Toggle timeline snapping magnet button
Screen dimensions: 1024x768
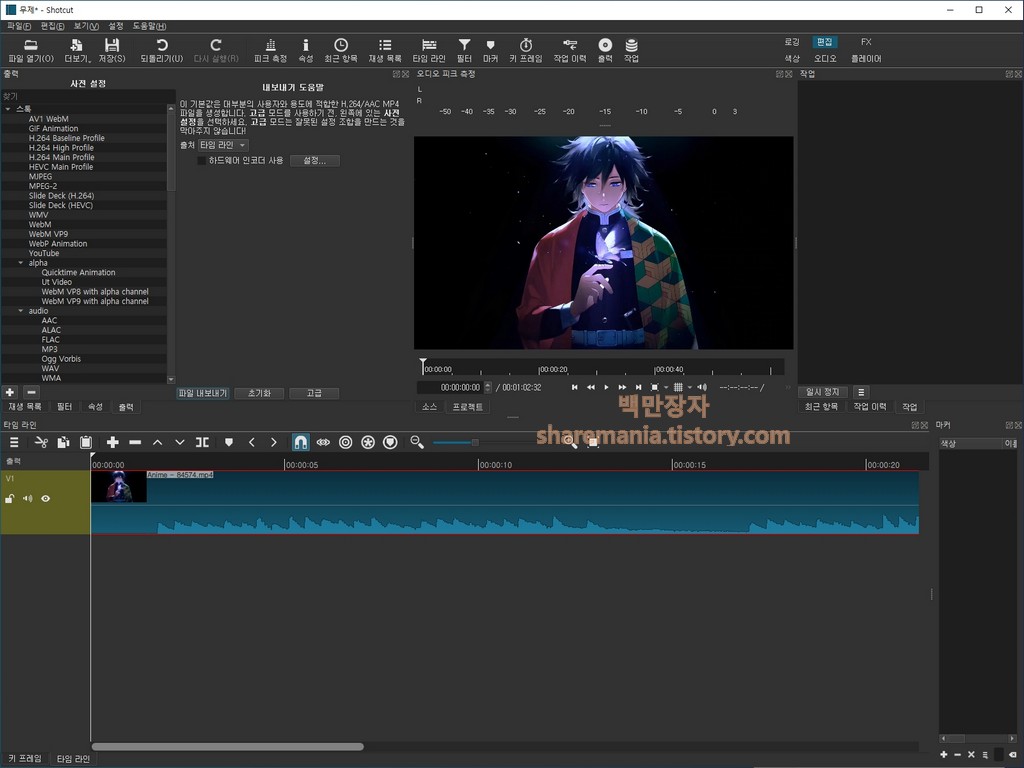click(x=300, y=442)
